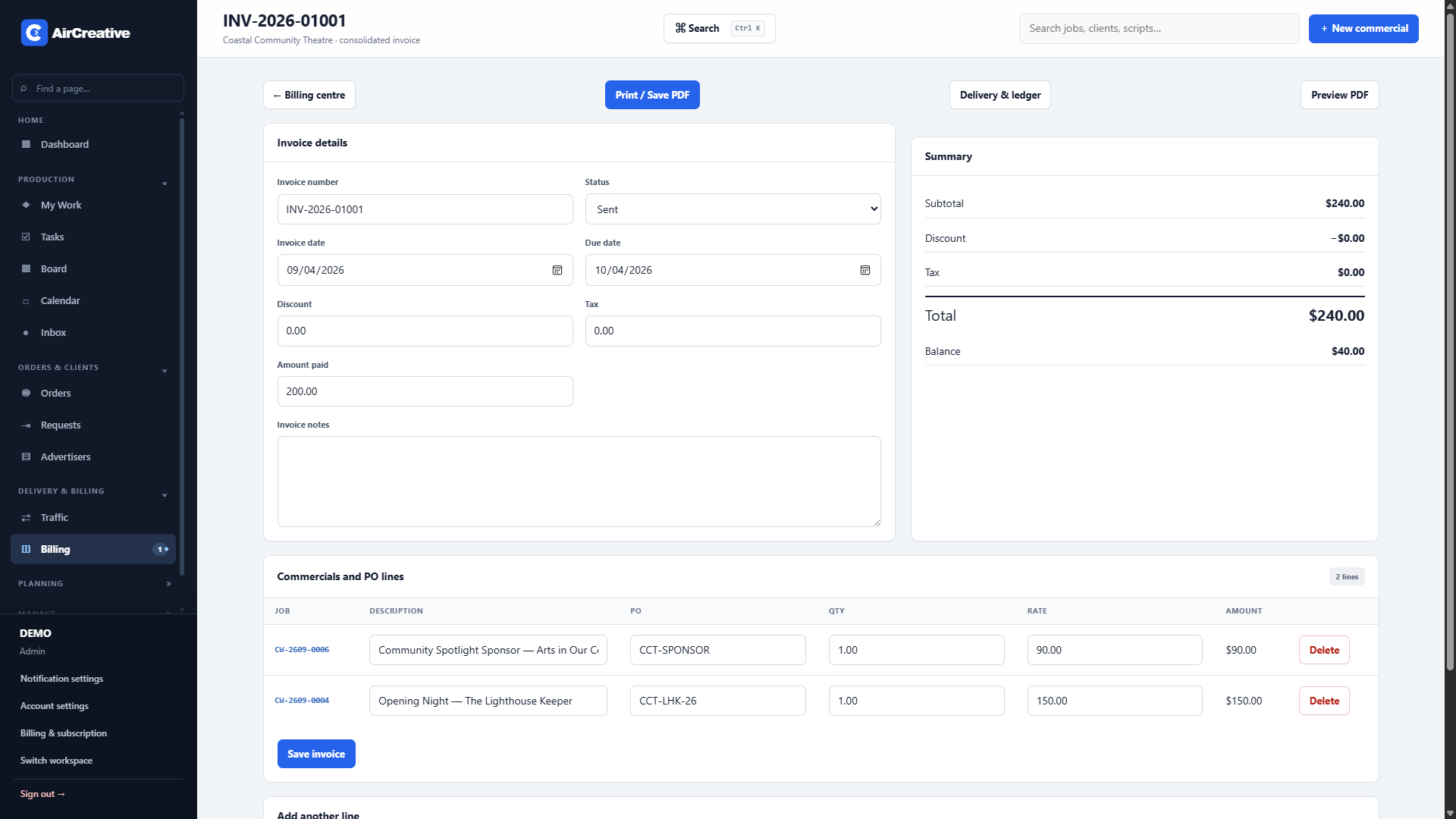Go to Tasks in sidebar
This screenshot has width=1456, height=819.
(x=93, y=237)
